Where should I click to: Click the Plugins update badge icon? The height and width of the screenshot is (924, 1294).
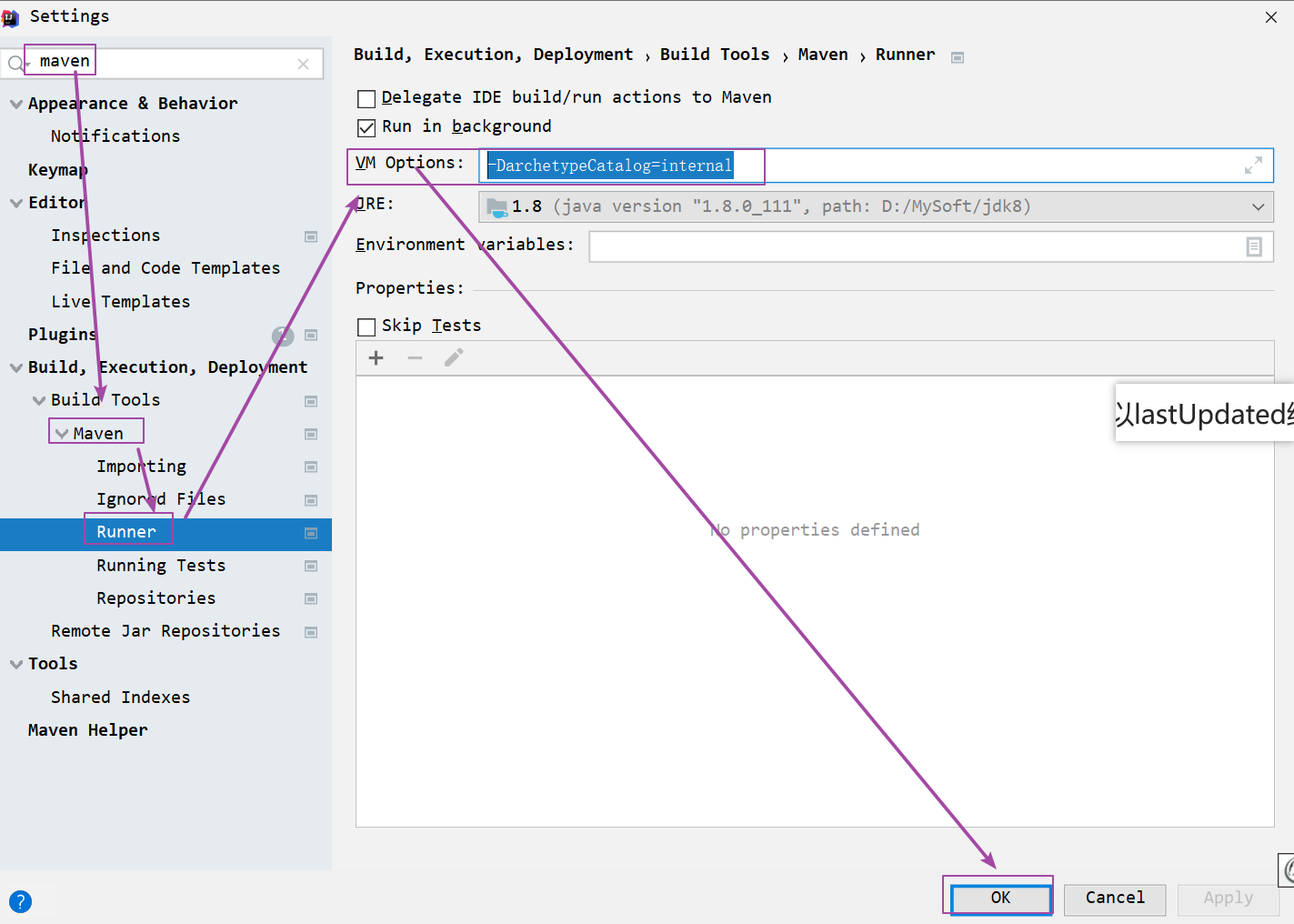[283, 336]
